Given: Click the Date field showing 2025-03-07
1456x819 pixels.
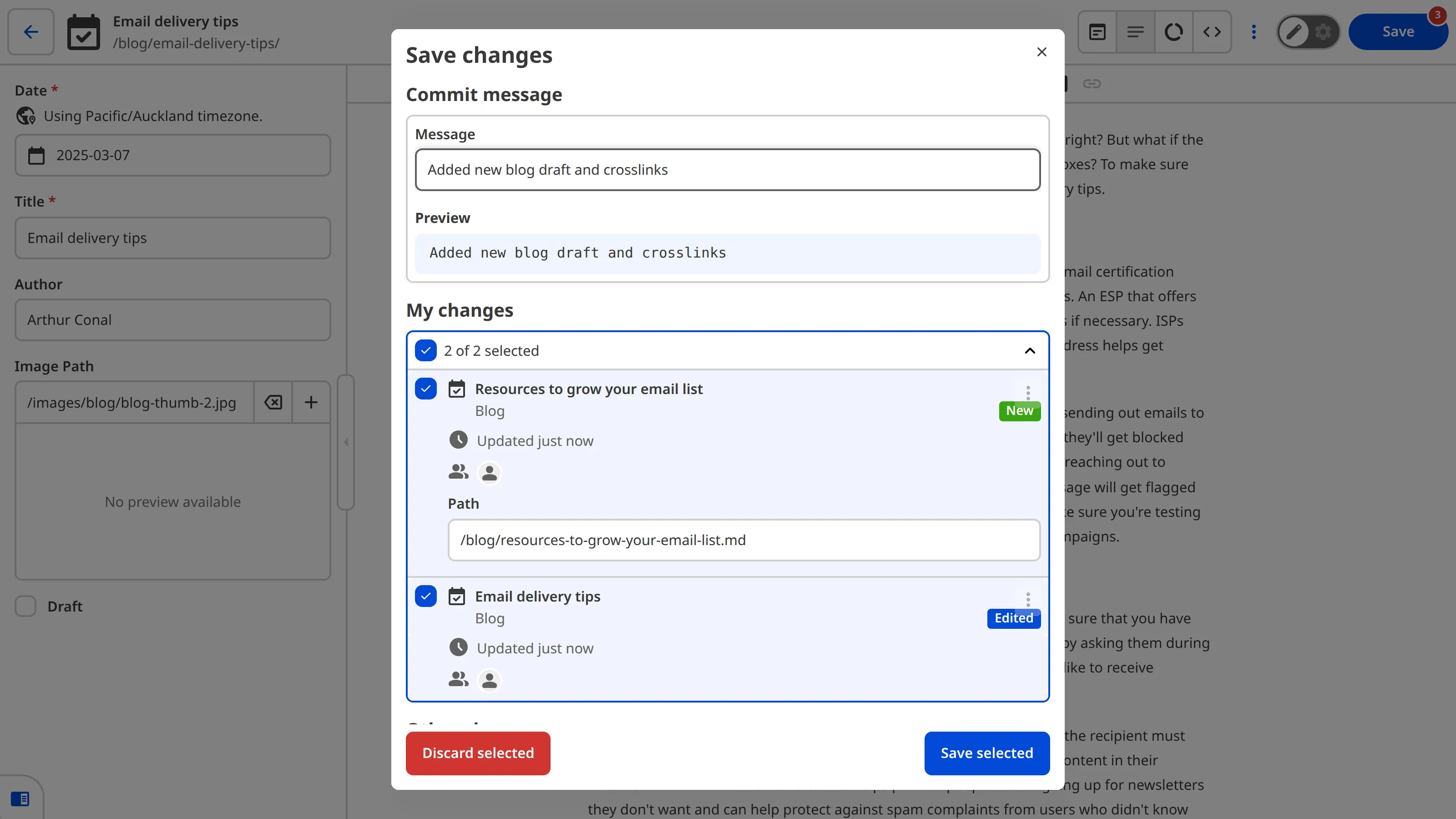Looking at the screenshot, I should coord(173,156).
